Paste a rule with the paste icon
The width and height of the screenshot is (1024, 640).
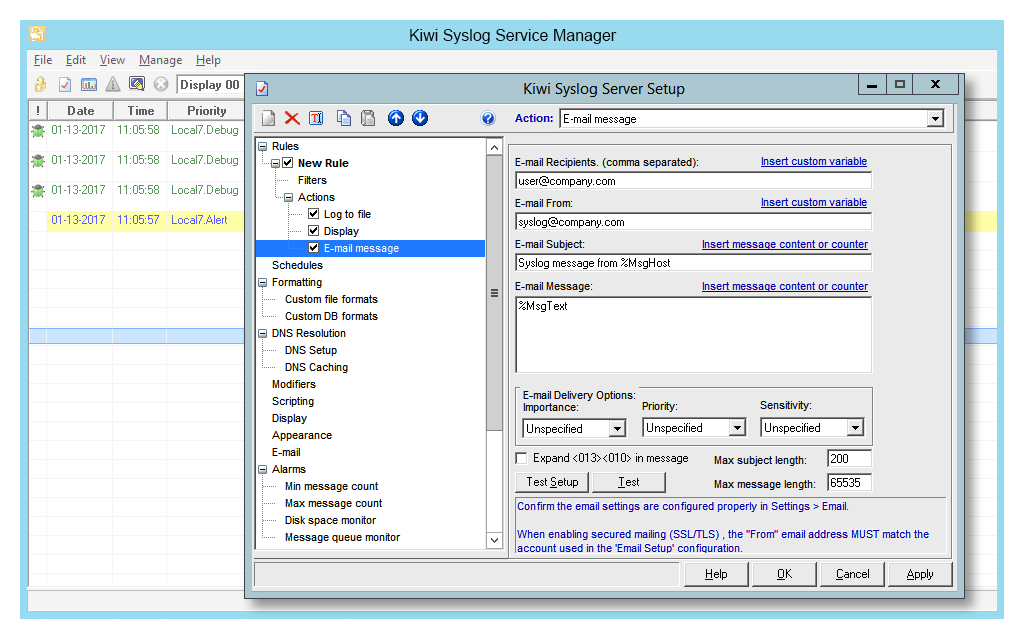[369, 118]
